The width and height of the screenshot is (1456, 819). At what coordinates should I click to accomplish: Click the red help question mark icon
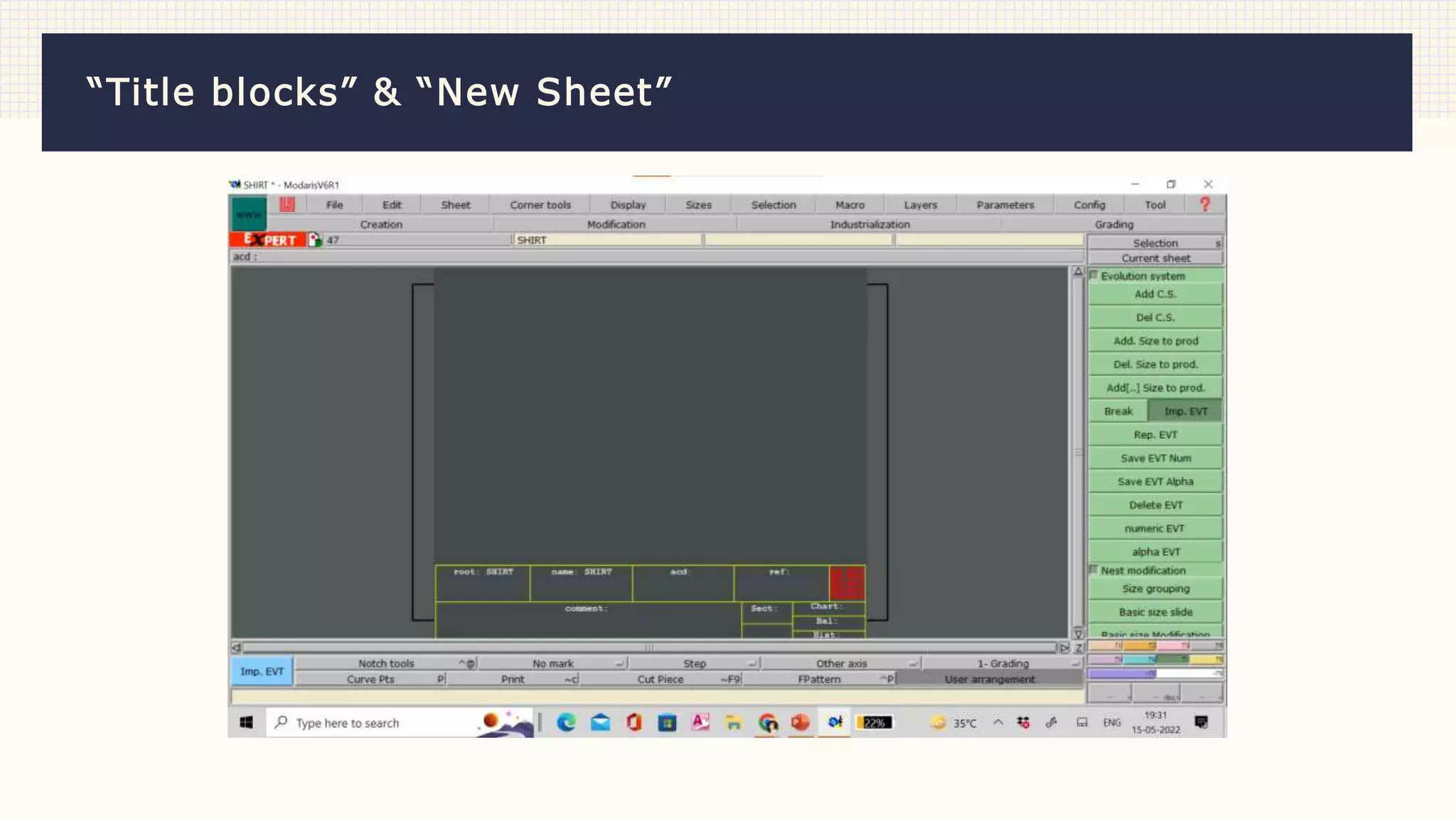coord(1205,205)
